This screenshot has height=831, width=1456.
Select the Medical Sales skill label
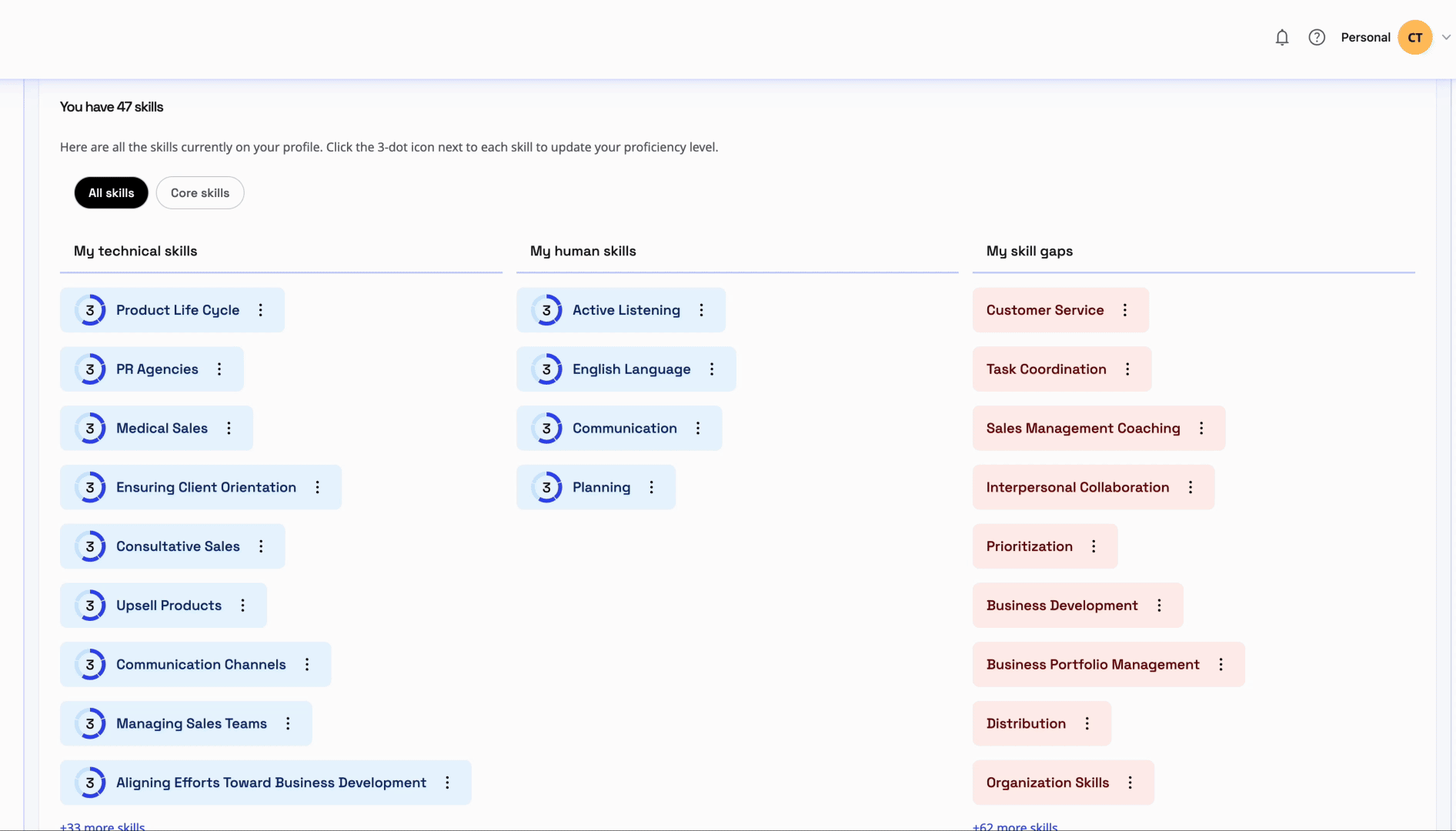[162, 429]
